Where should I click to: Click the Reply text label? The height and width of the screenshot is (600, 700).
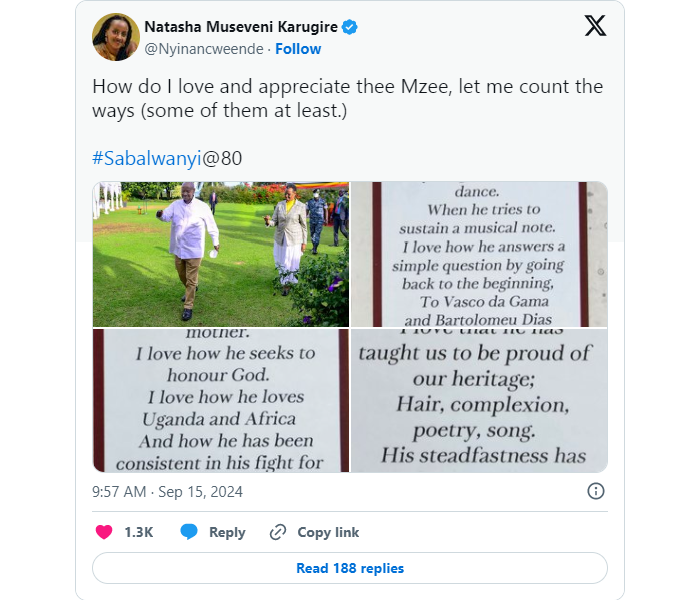pyautogui.click(x=227, y=532)
